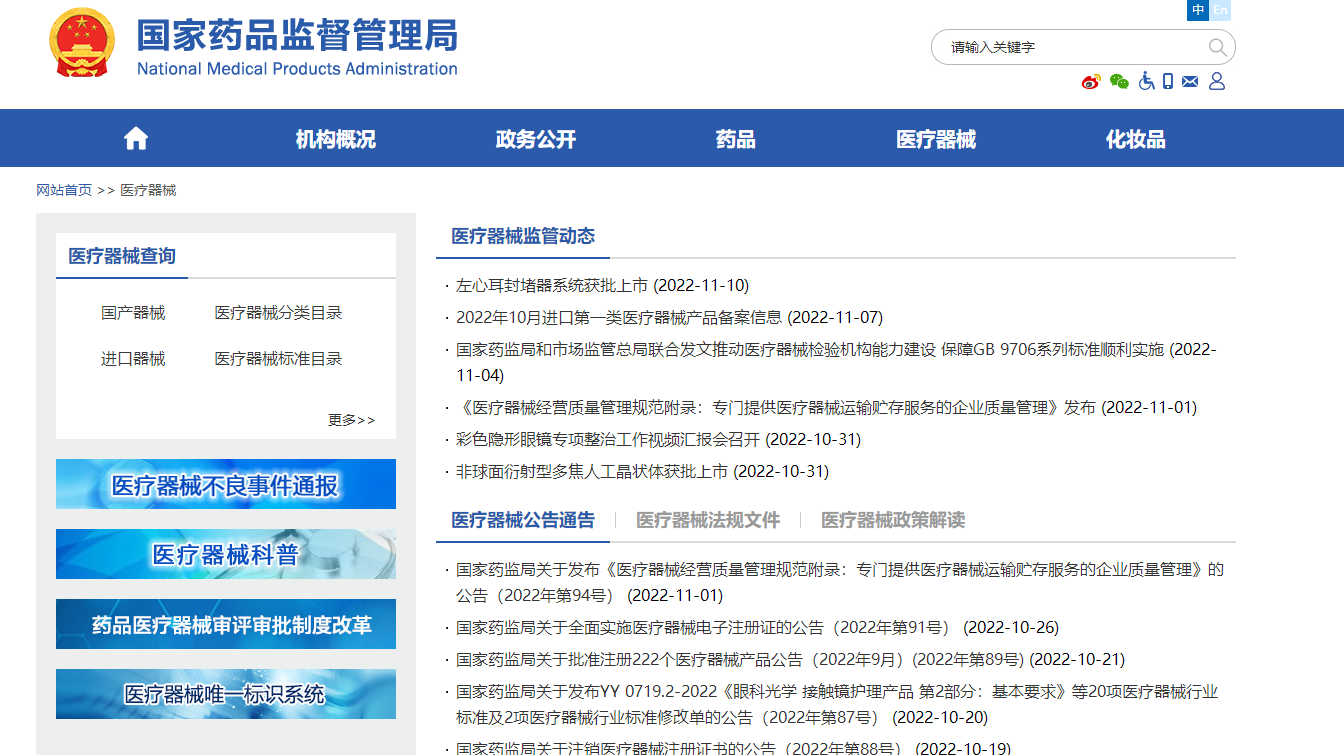Click the 医疗器械不良事件通报 banner
Image resolution: width=1344 pixels, height=755 pixels.
(226, 485)
